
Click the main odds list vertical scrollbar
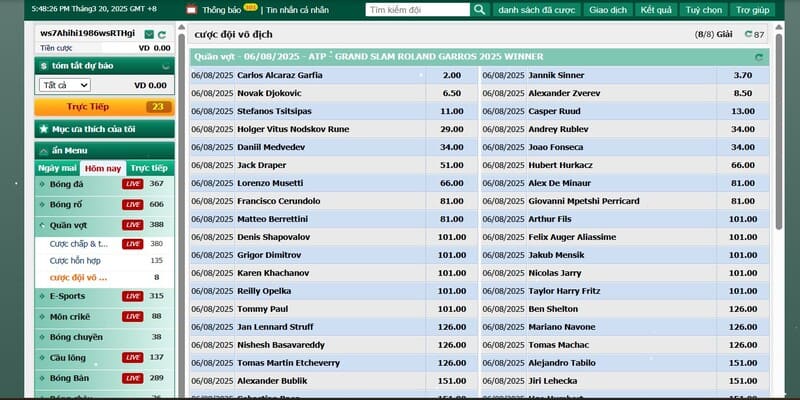(x=779, y=131)
